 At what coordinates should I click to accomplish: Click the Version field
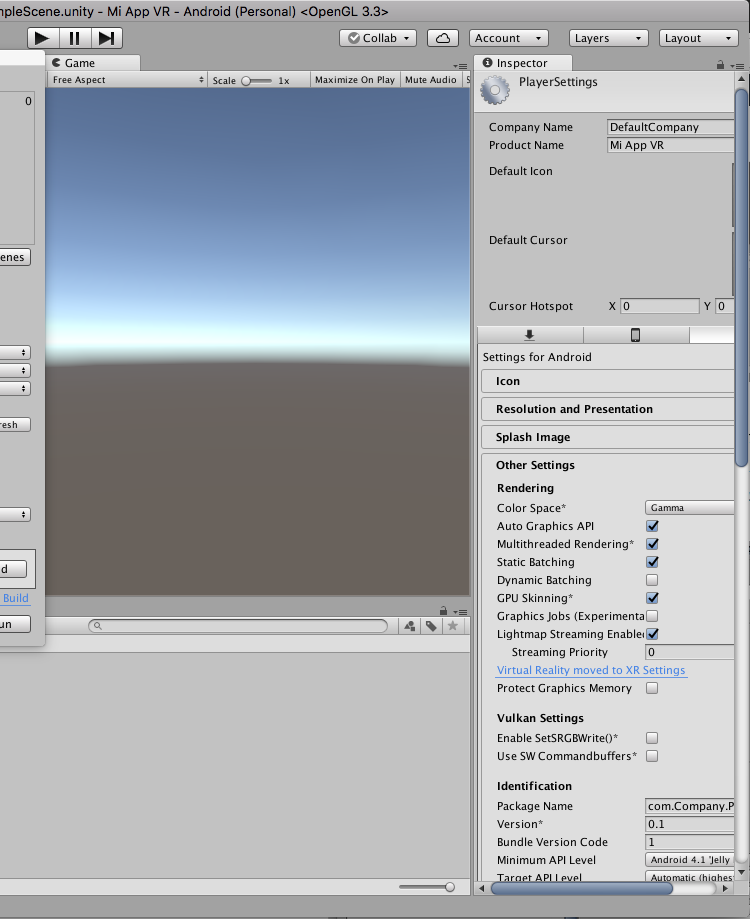[690, 824]
